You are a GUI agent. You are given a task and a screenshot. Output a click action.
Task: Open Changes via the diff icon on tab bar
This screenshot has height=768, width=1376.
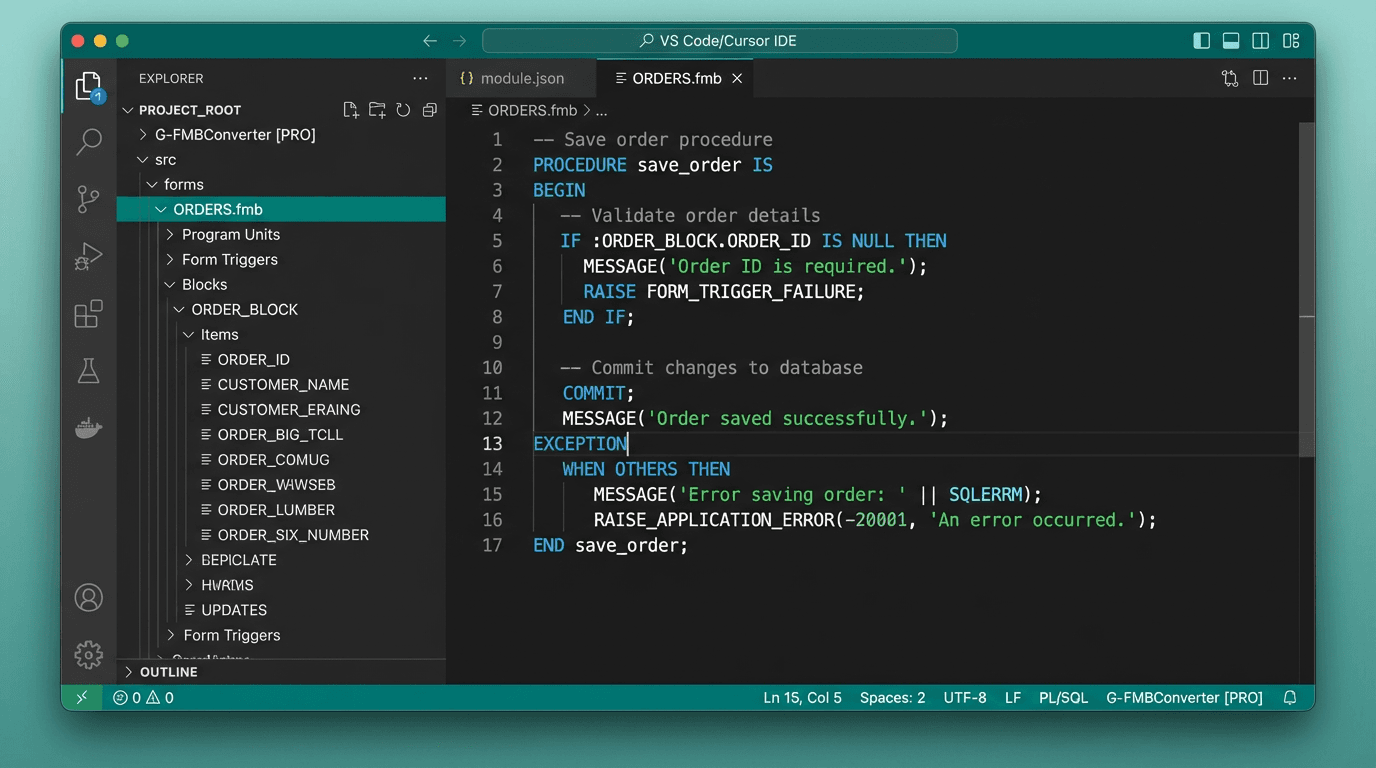(1229, 77)
